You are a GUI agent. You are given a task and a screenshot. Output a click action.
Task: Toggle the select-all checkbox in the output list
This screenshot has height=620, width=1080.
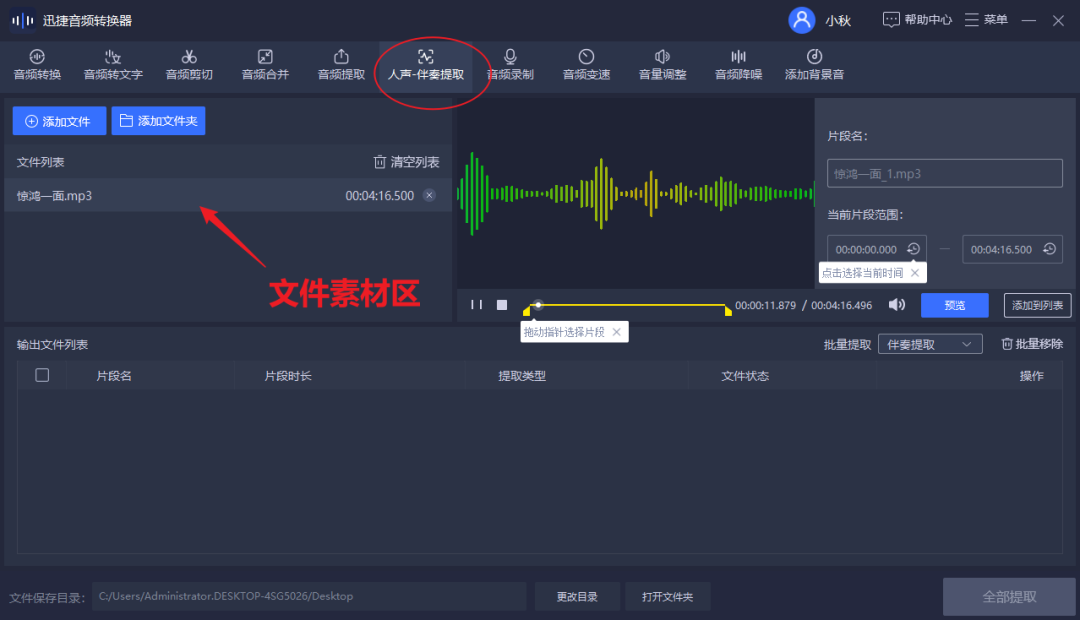(42, 375)
